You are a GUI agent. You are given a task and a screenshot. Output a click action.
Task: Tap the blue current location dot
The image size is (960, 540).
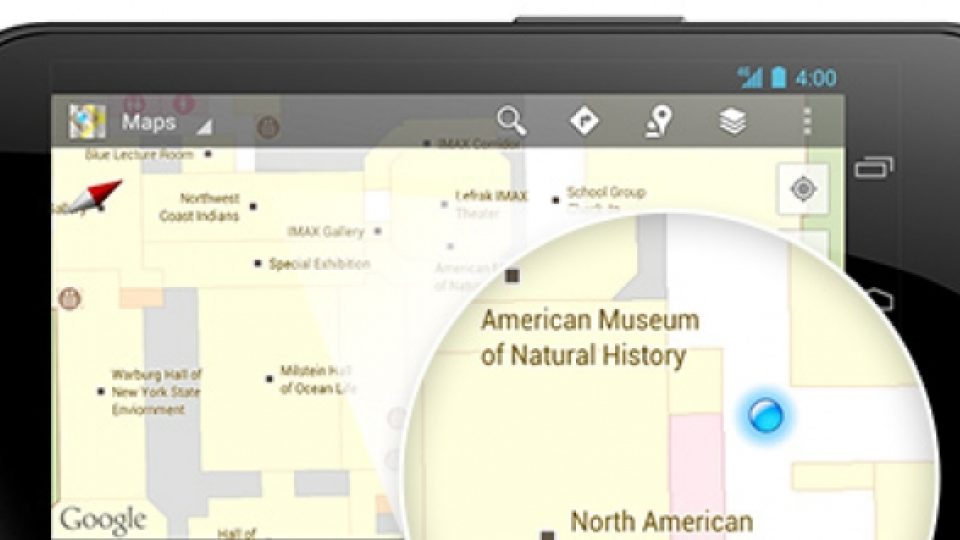pos(765,415)
